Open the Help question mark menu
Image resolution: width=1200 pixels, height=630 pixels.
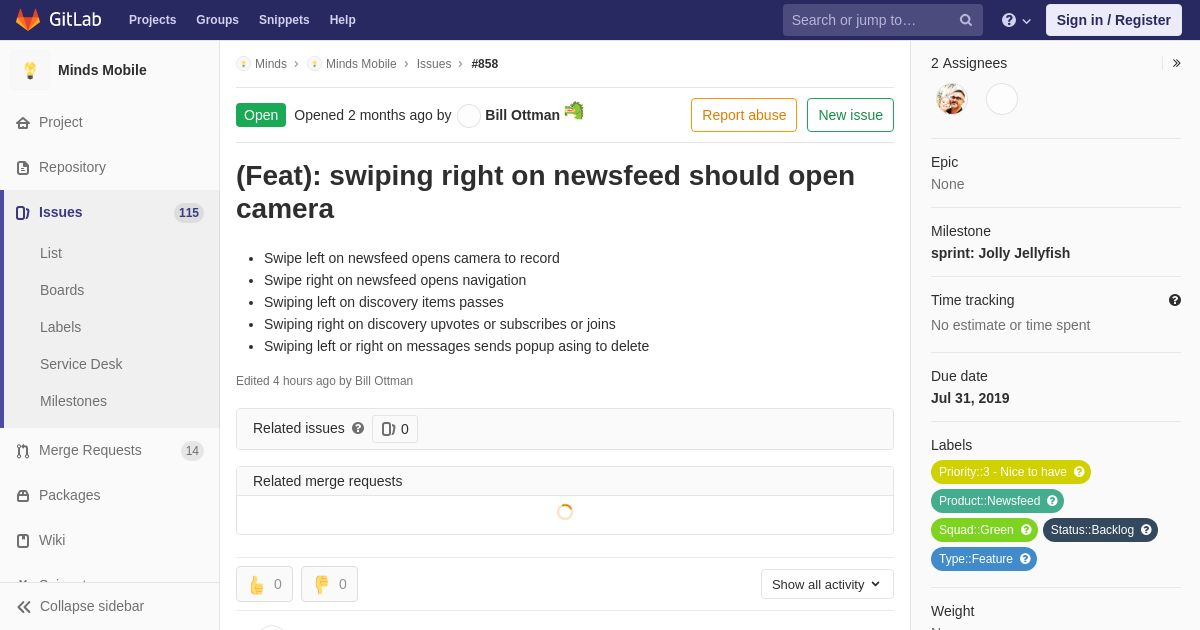click(1016, 20)
